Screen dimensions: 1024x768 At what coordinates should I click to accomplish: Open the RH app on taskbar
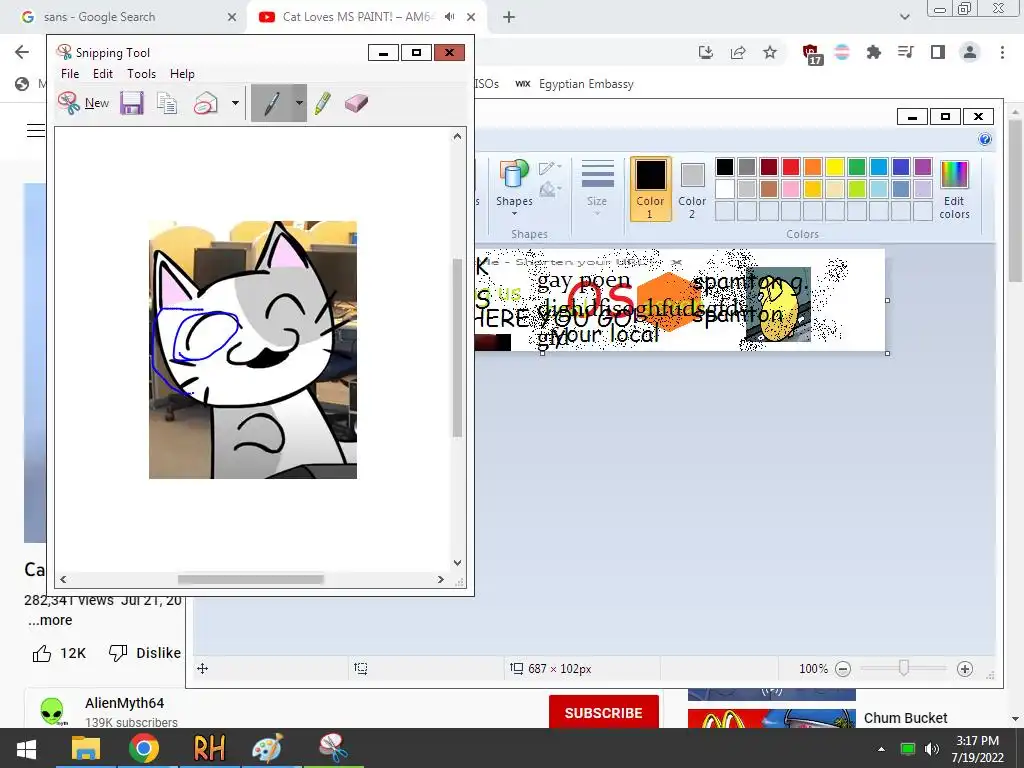[209, 748]
